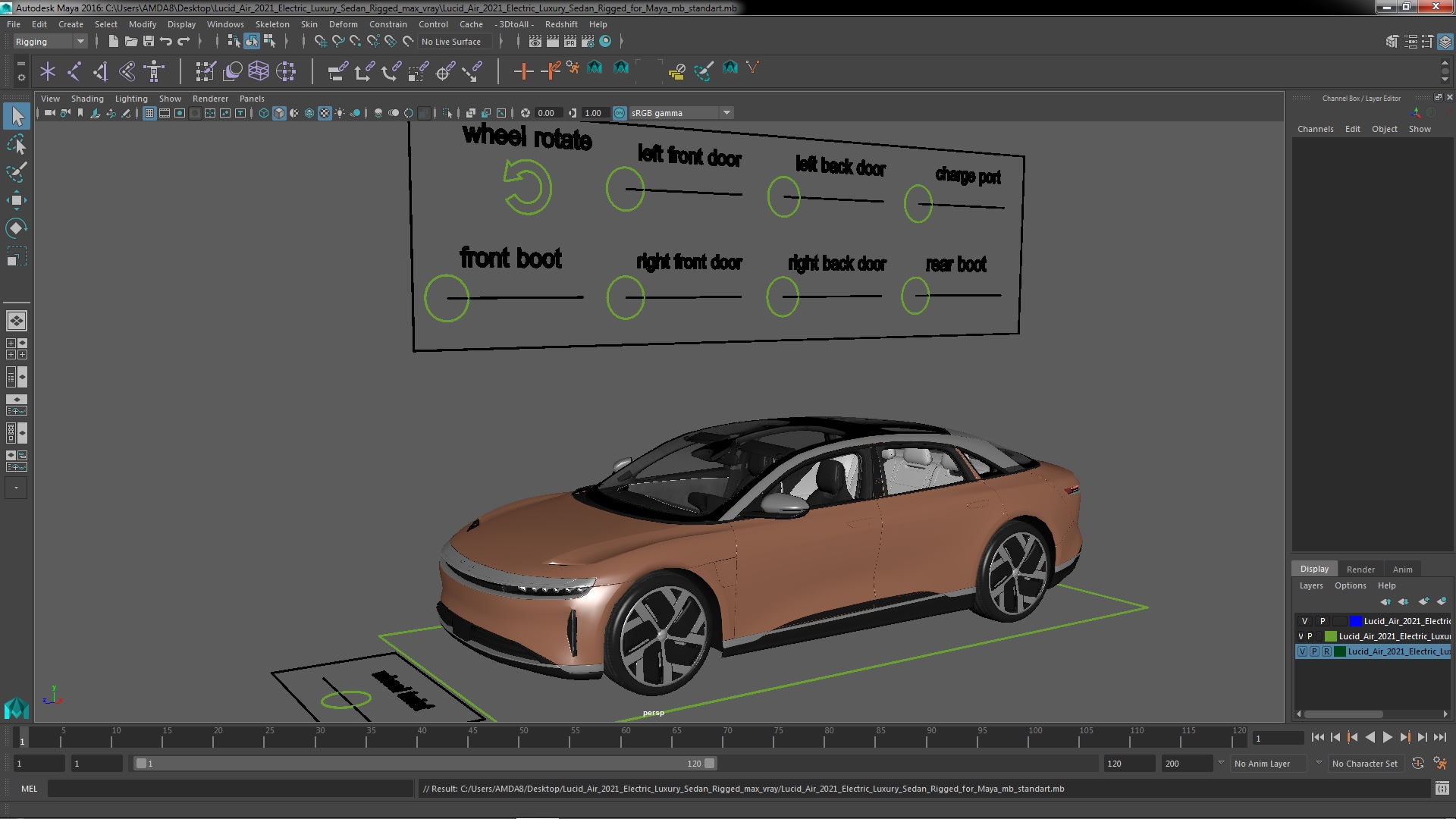
Task: Start an IPR render
Action: (x=570, y=41)
